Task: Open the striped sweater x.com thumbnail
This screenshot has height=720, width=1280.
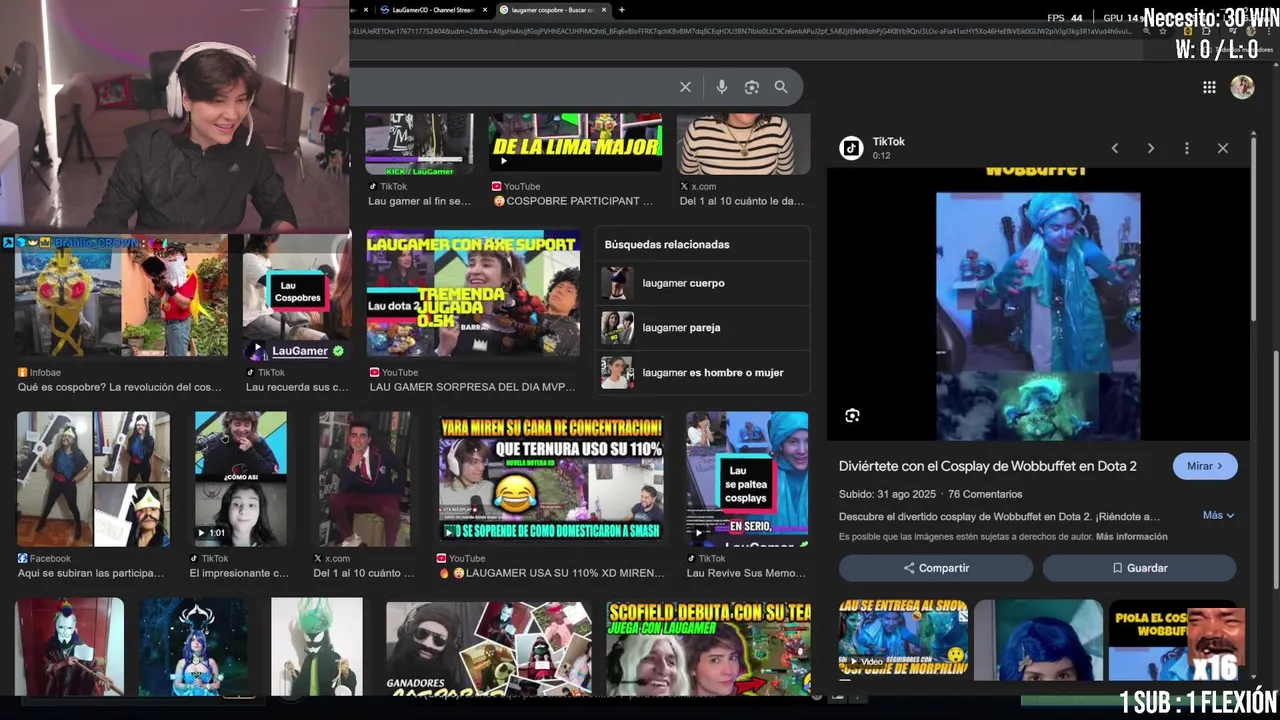Action: 744,144
